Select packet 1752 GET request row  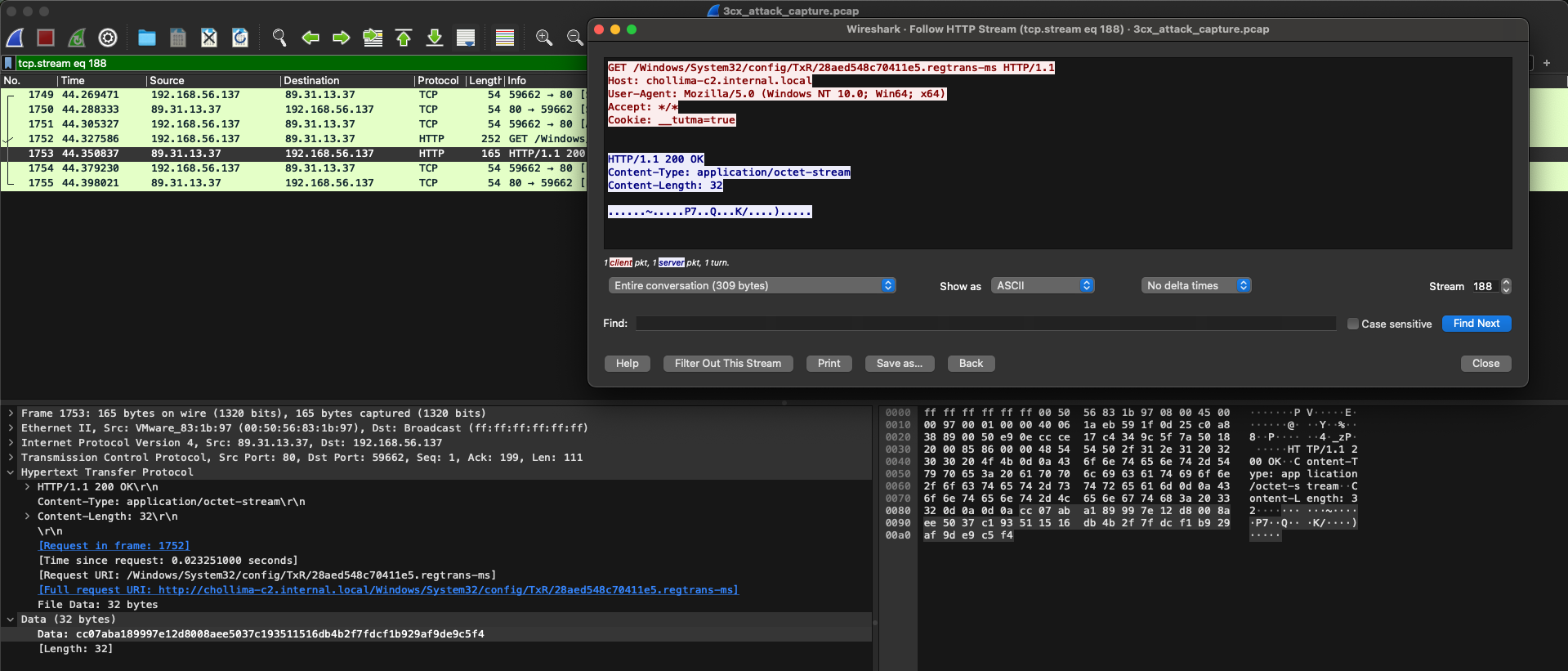(x=294, y=139)
